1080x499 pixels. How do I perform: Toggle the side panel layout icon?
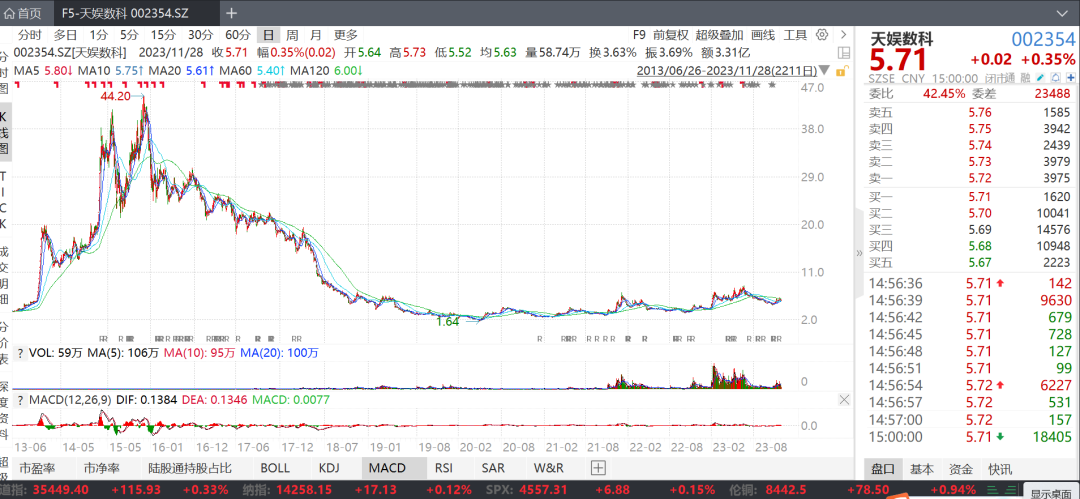[843, 53]
